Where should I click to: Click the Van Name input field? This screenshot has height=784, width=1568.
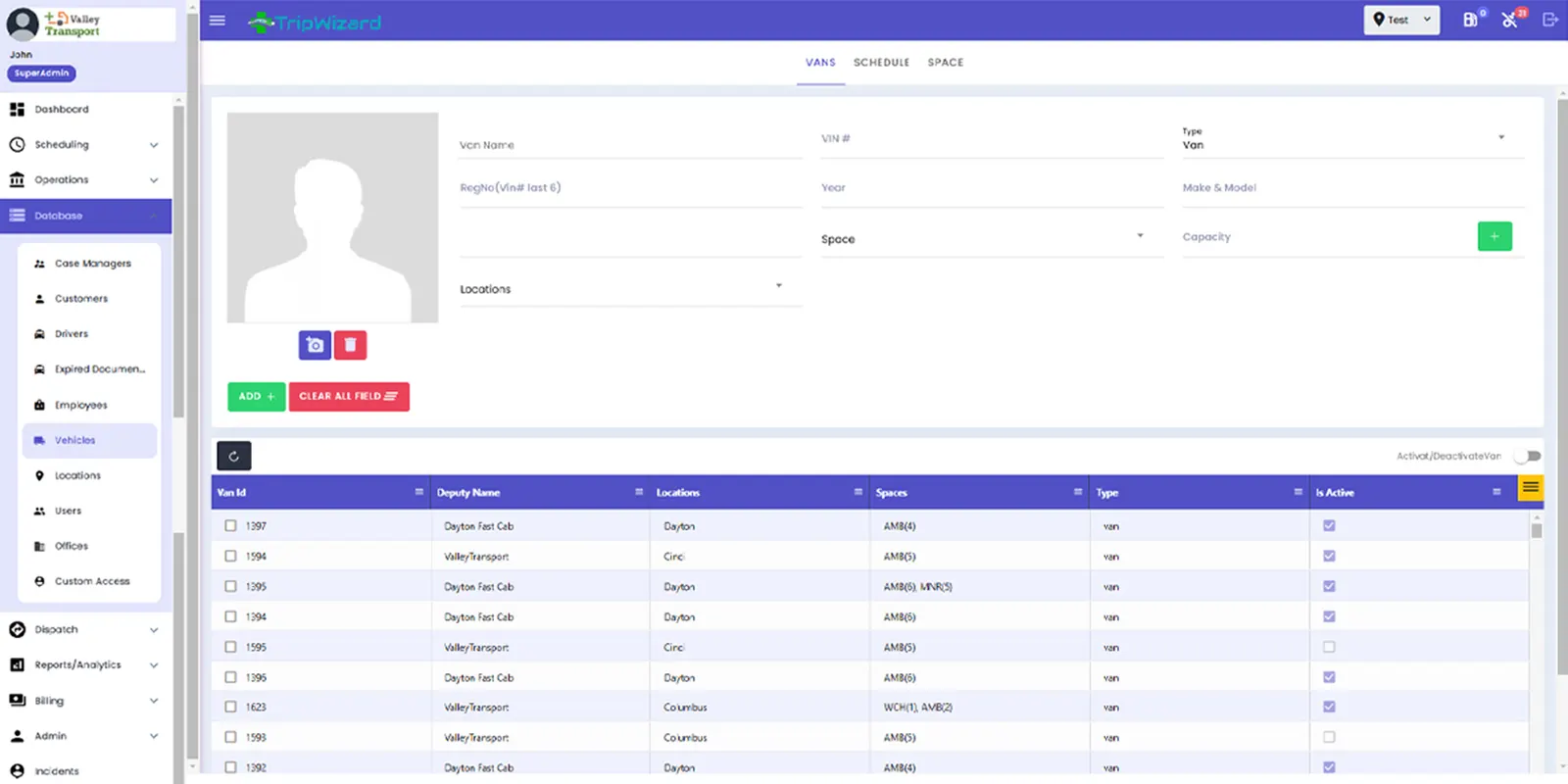629,145
